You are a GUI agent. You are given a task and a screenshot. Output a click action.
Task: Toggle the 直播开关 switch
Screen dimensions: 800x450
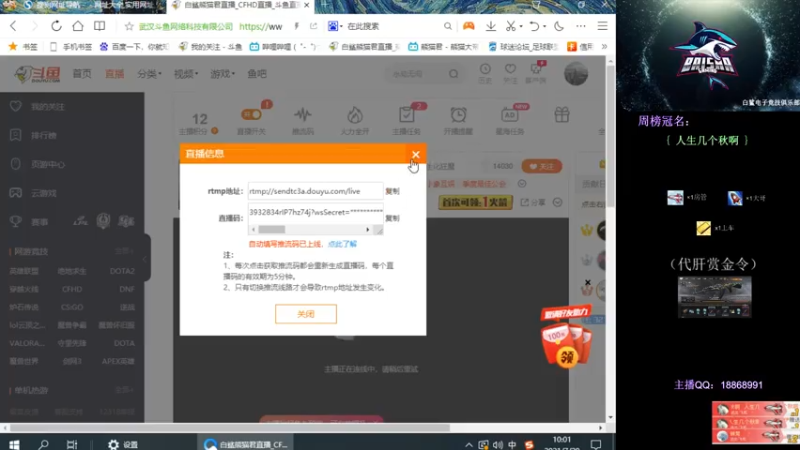coord(251,115)
